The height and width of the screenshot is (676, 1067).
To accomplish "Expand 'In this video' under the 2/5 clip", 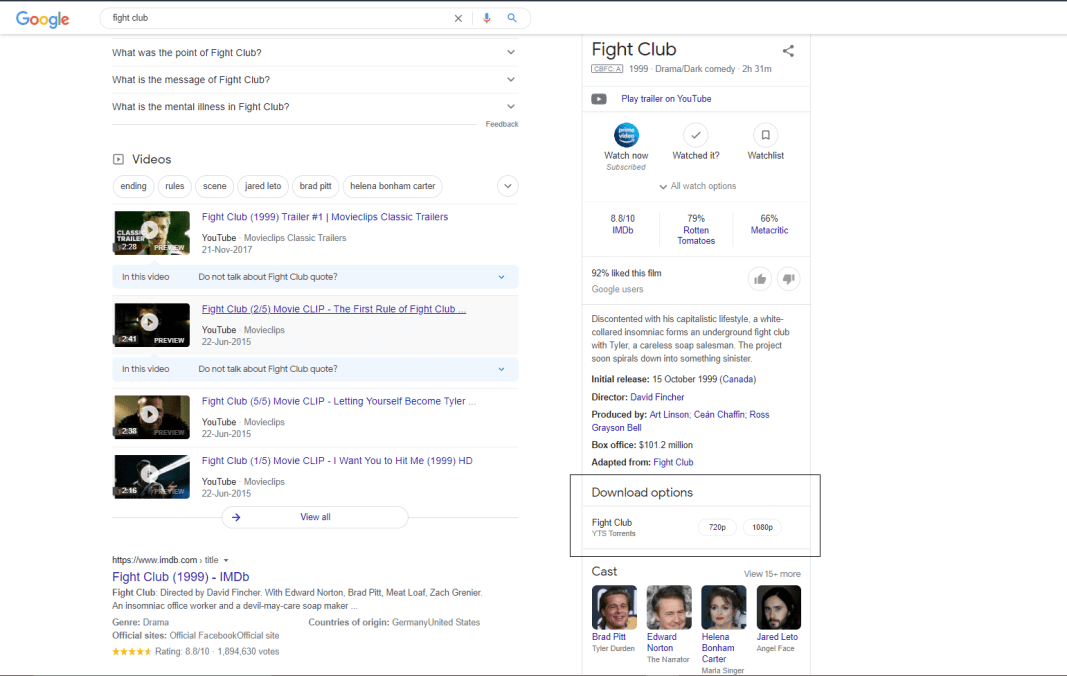I will pyautogui.click(x=315, y=369).
